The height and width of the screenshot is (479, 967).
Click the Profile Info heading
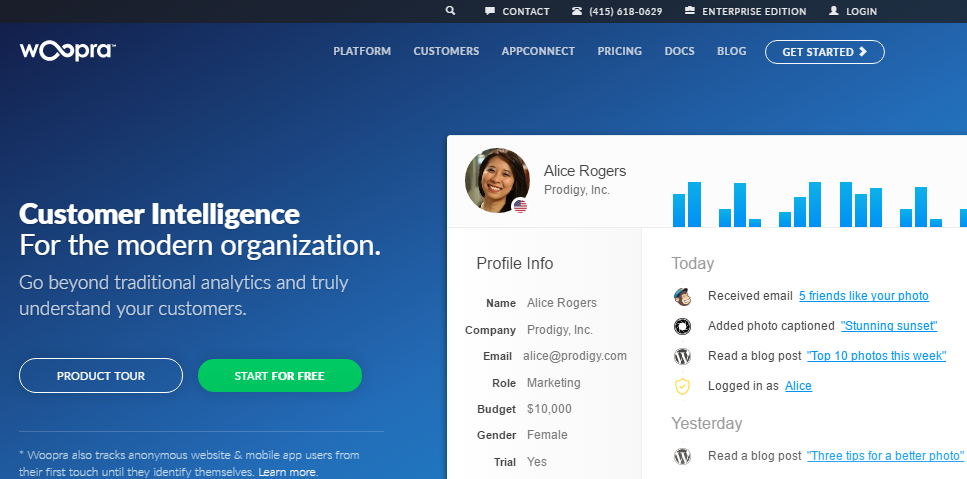click(x=514, y=263)
